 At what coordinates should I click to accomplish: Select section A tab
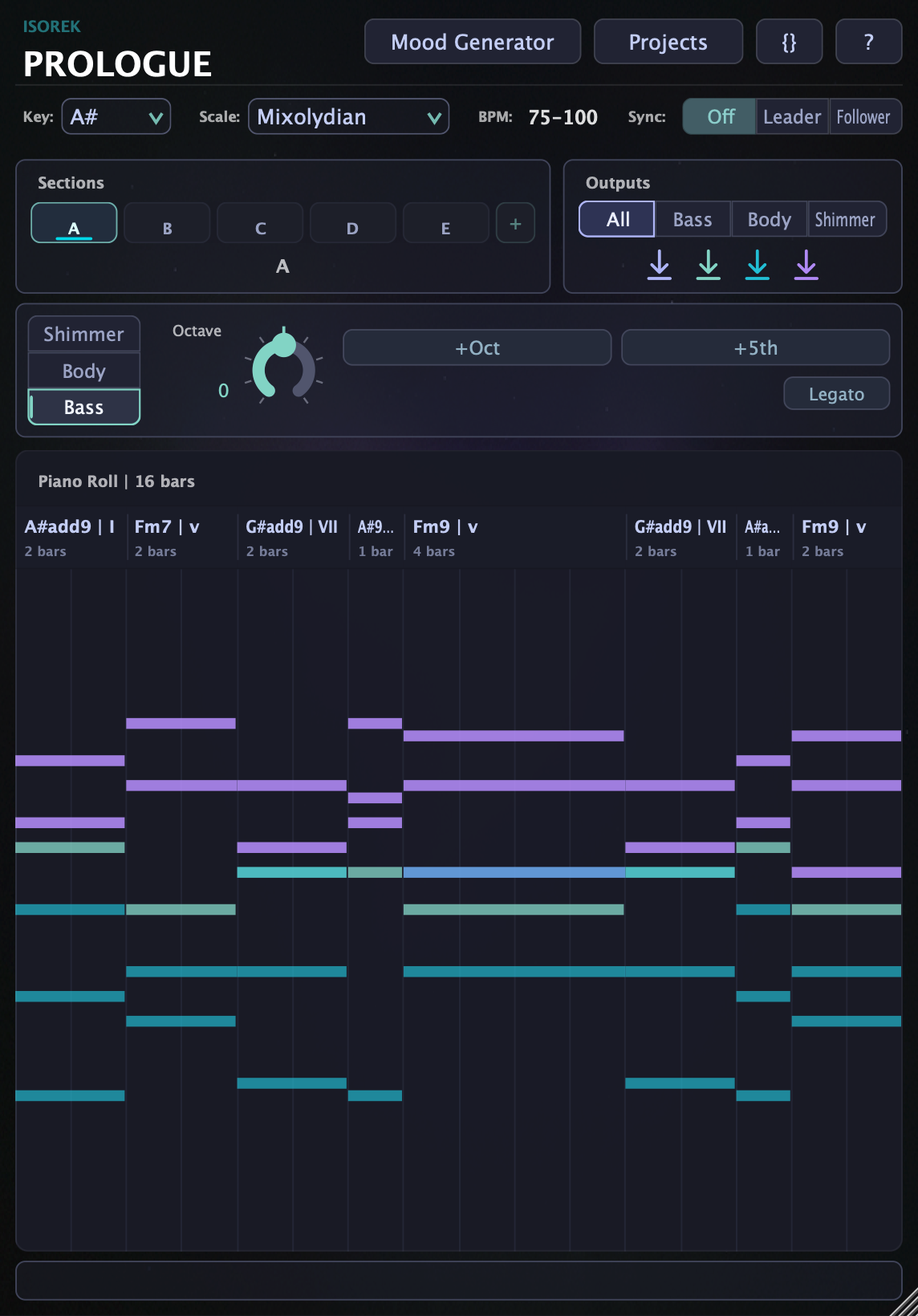coord(74,223)
